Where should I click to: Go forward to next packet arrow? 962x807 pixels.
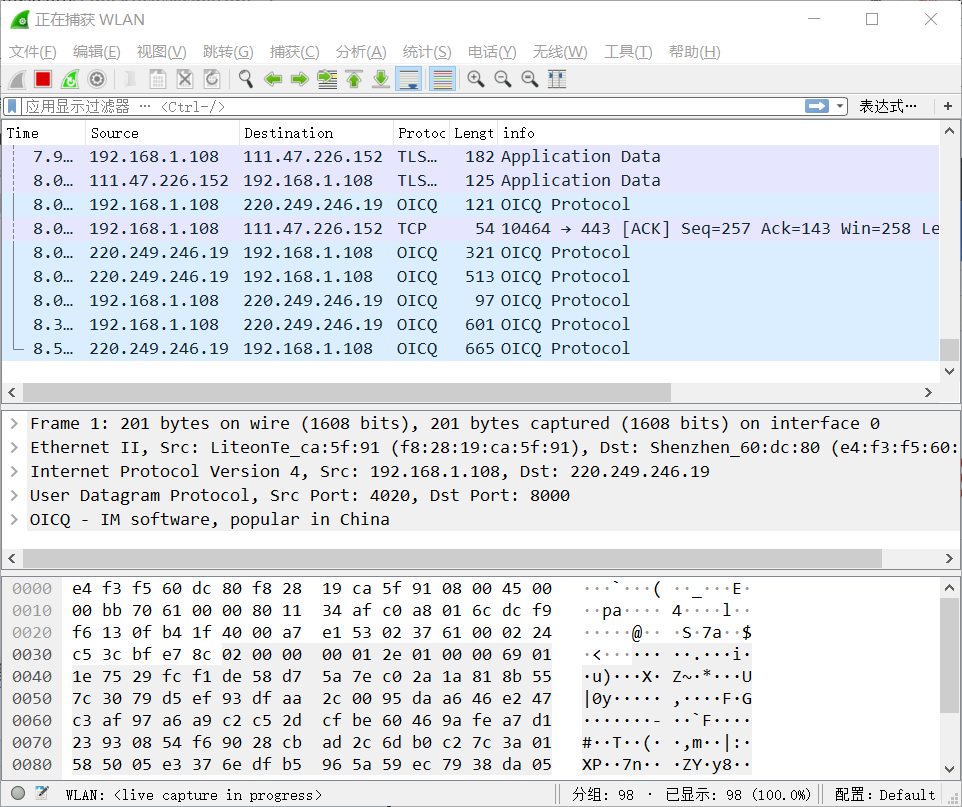point(300,79)
